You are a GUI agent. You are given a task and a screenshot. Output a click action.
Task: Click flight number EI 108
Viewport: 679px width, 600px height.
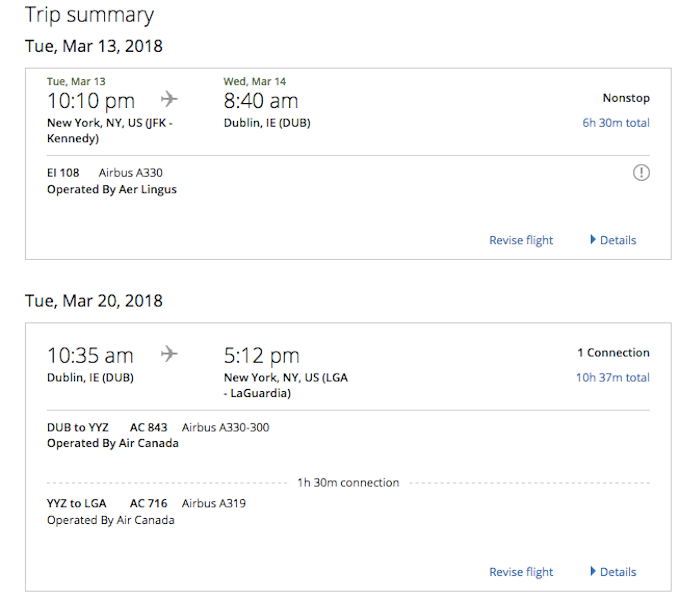[63, 173]
